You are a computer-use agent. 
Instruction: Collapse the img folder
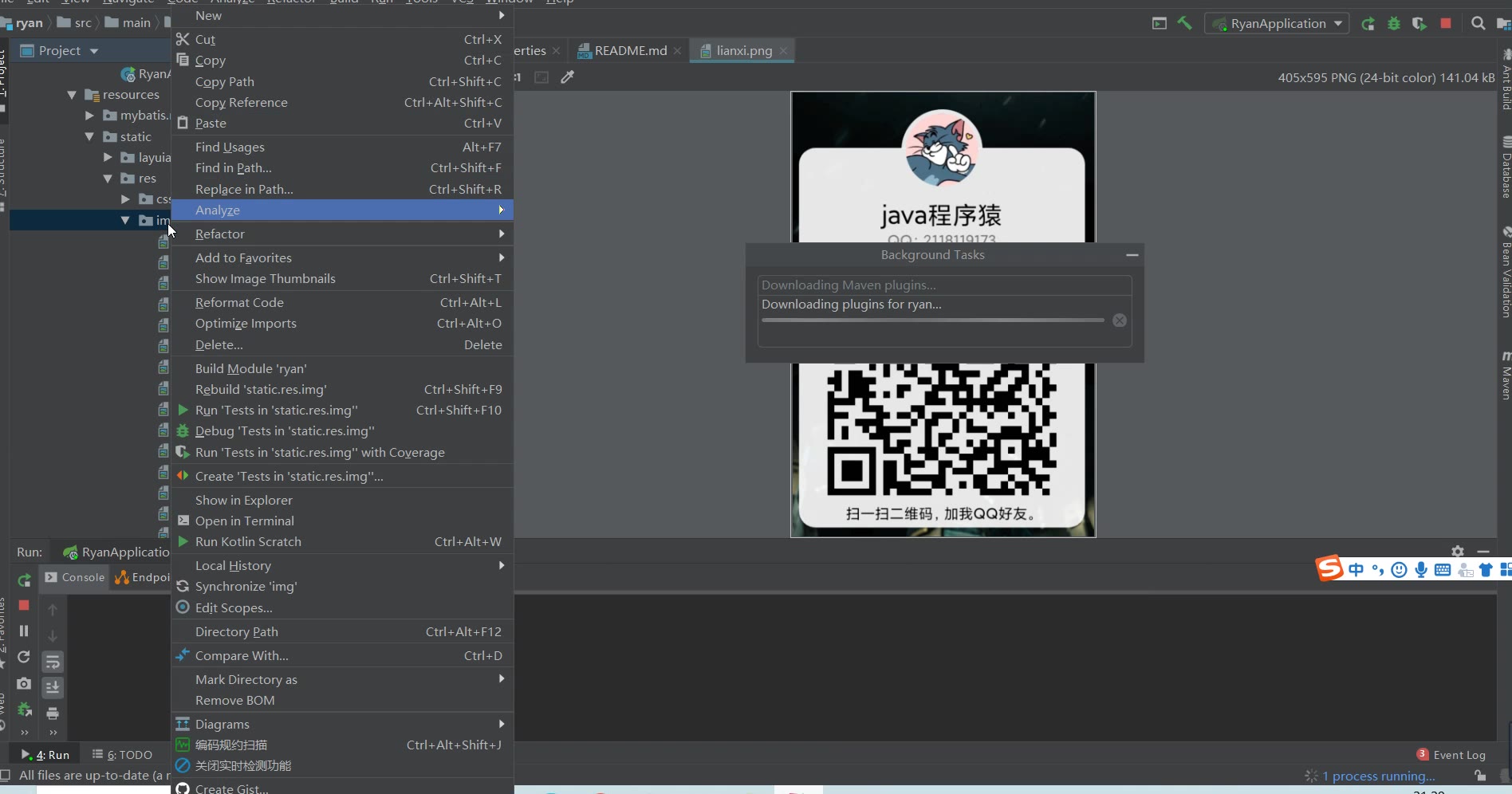point(125,220)
